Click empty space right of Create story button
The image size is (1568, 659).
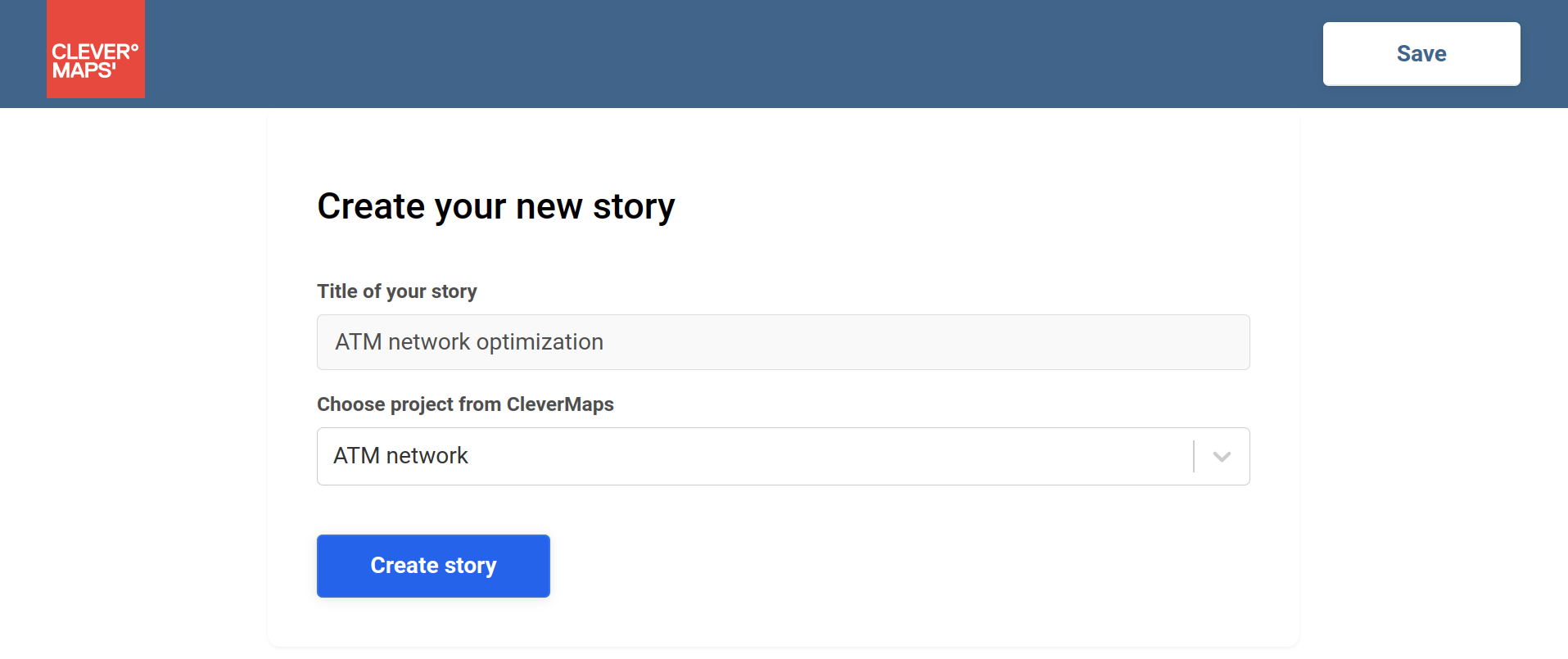coord(819,566)
